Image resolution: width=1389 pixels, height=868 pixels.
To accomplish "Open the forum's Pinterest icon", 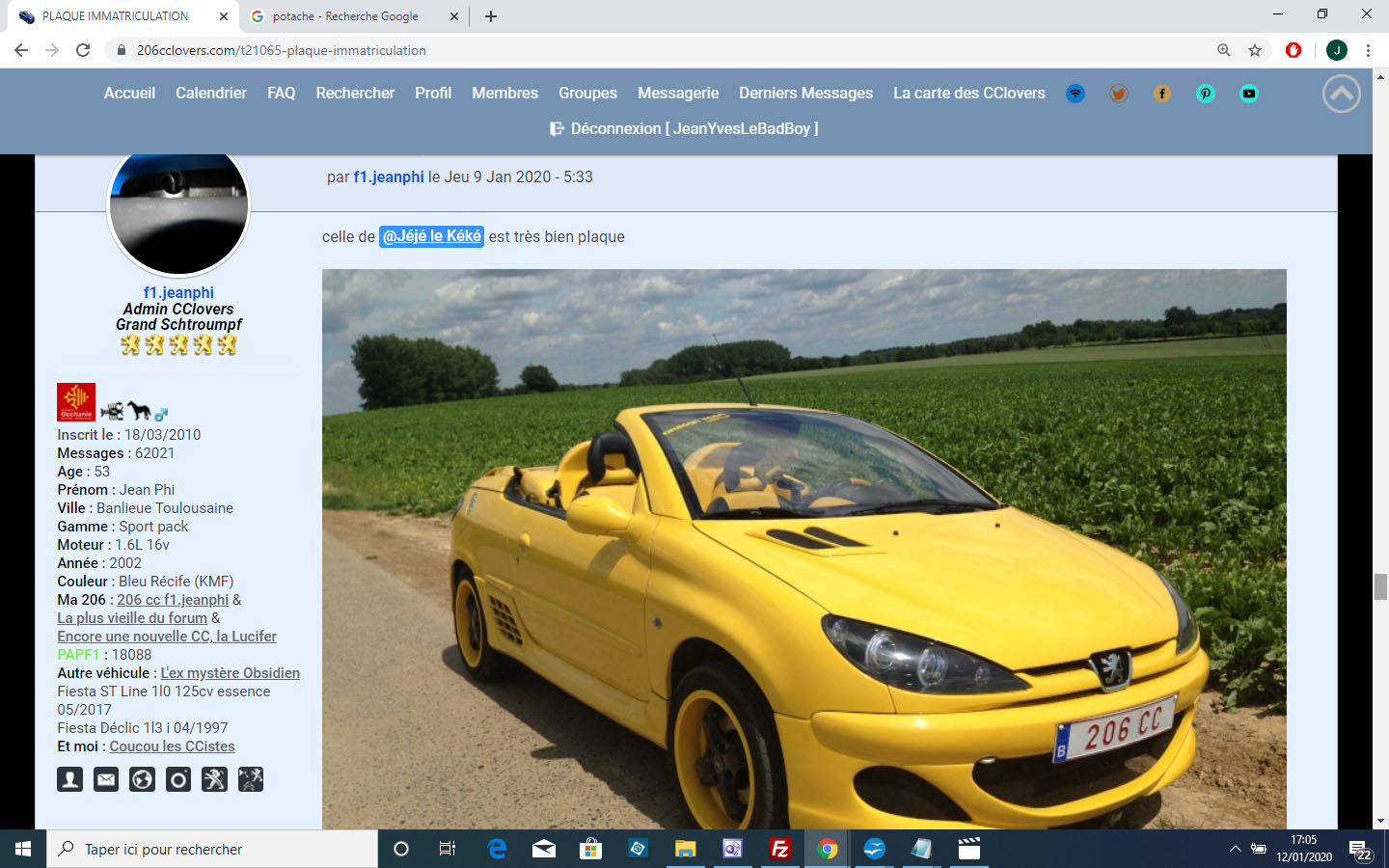I will coord(1206,94).
